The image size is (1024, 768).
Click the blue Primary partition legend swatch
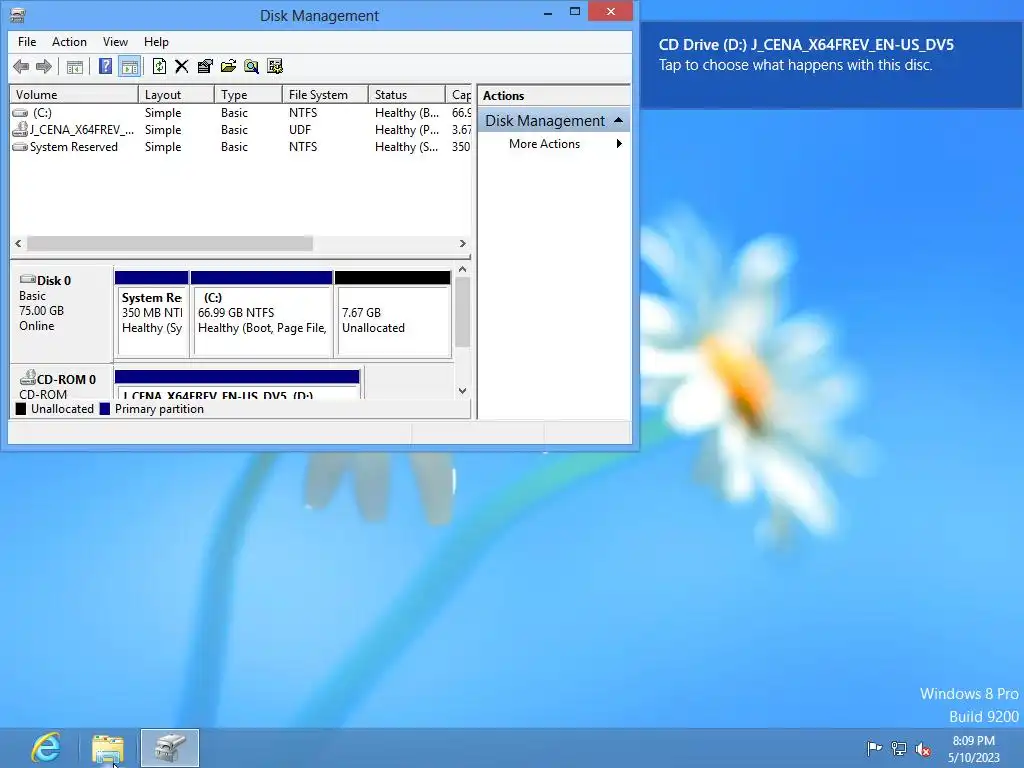click(x=104, y=409)
